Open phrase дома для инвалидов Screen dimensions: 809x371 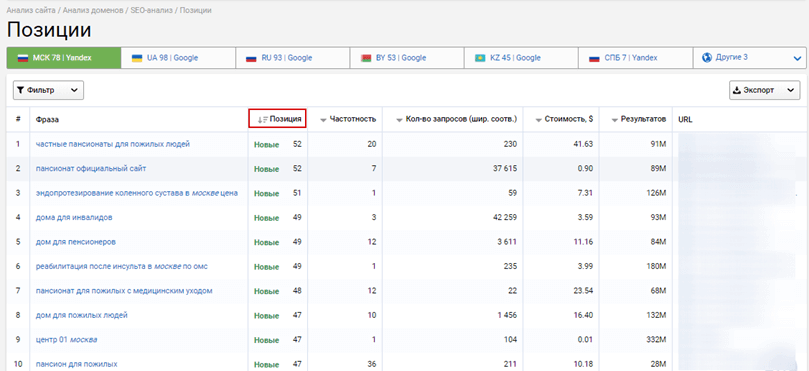tap(74, 217)
